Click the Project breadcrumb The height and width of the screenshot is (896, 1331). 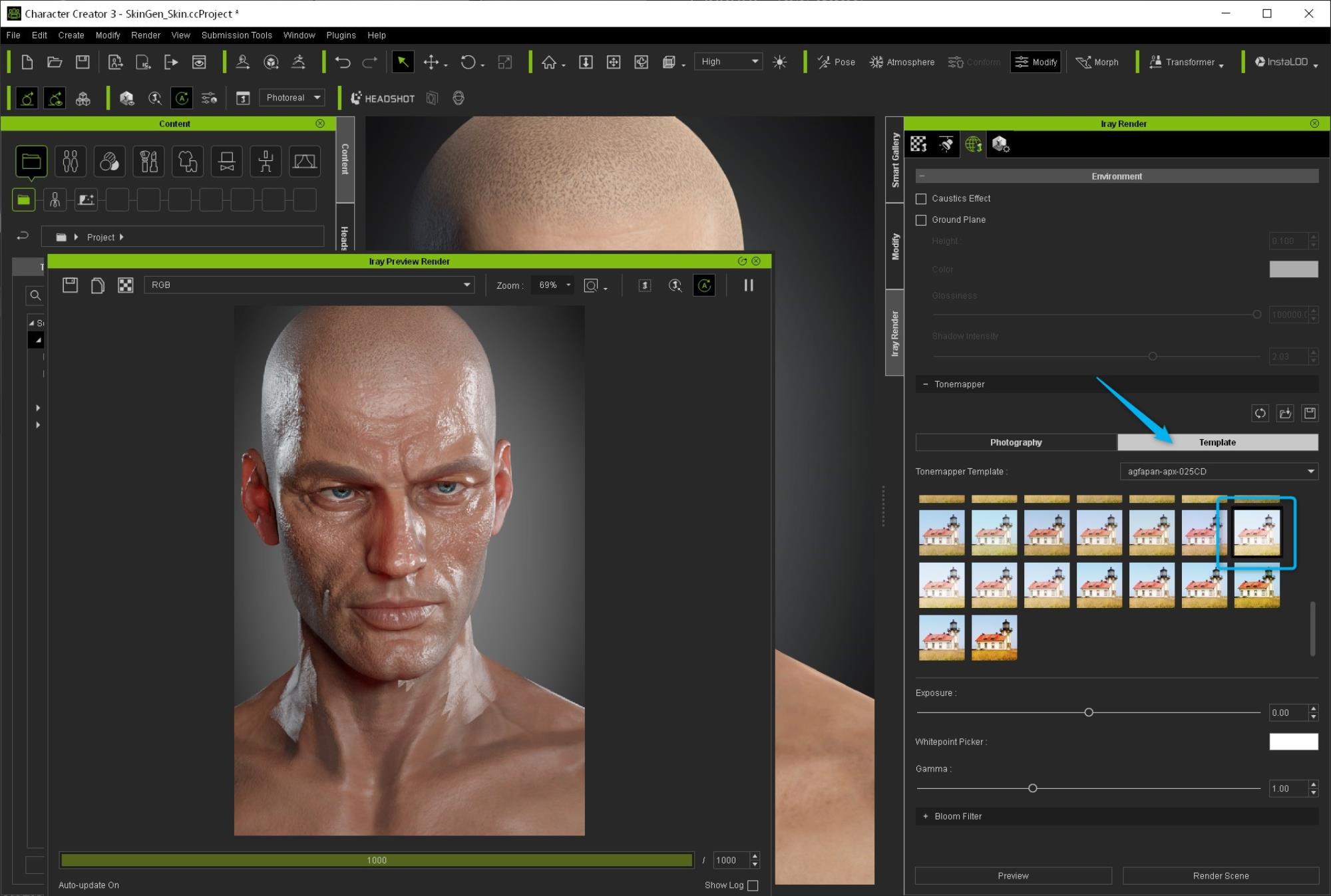(100, 237)
